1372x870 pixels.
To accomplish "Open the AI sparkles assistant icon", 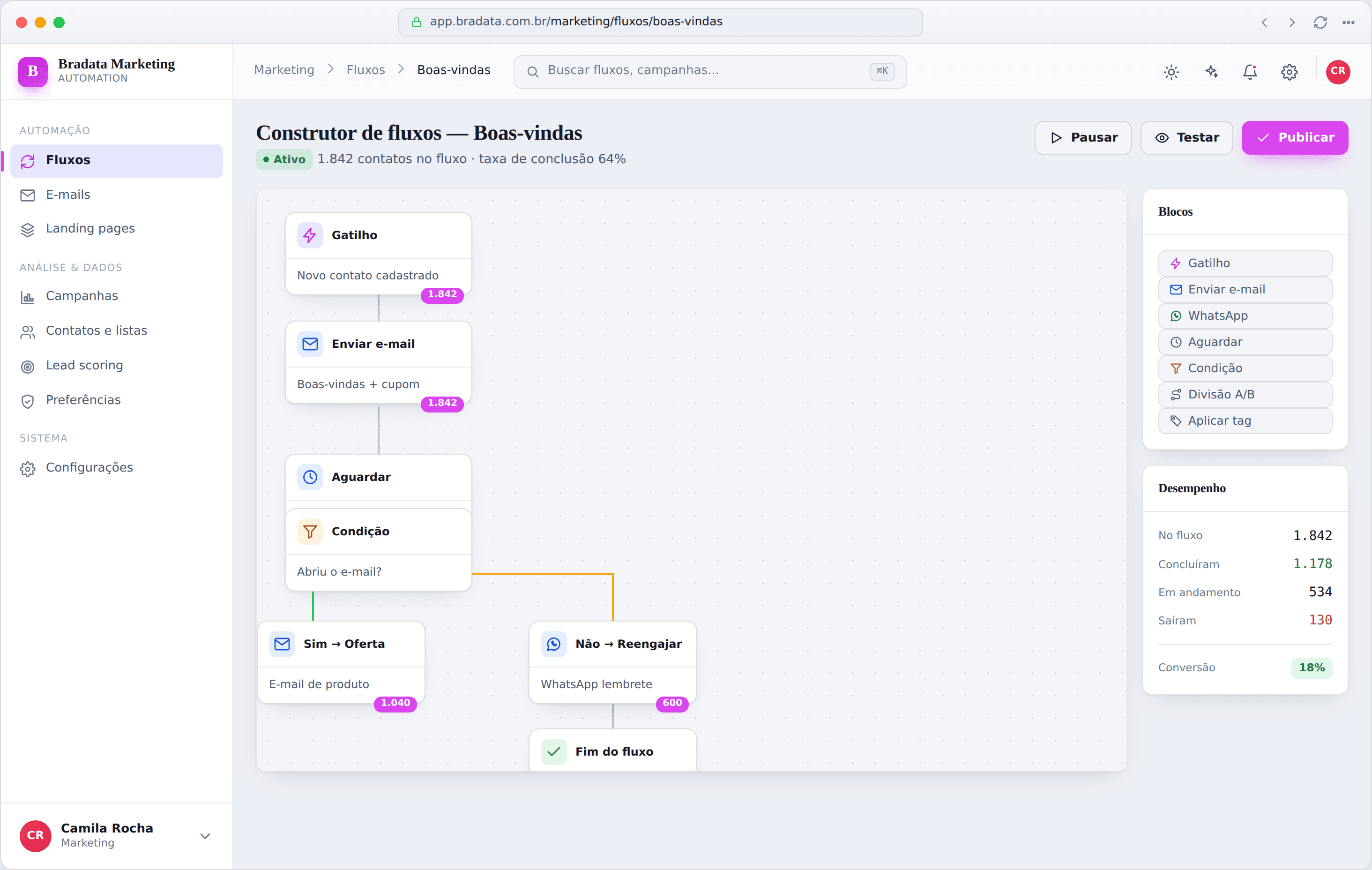I will [1211, 72].
